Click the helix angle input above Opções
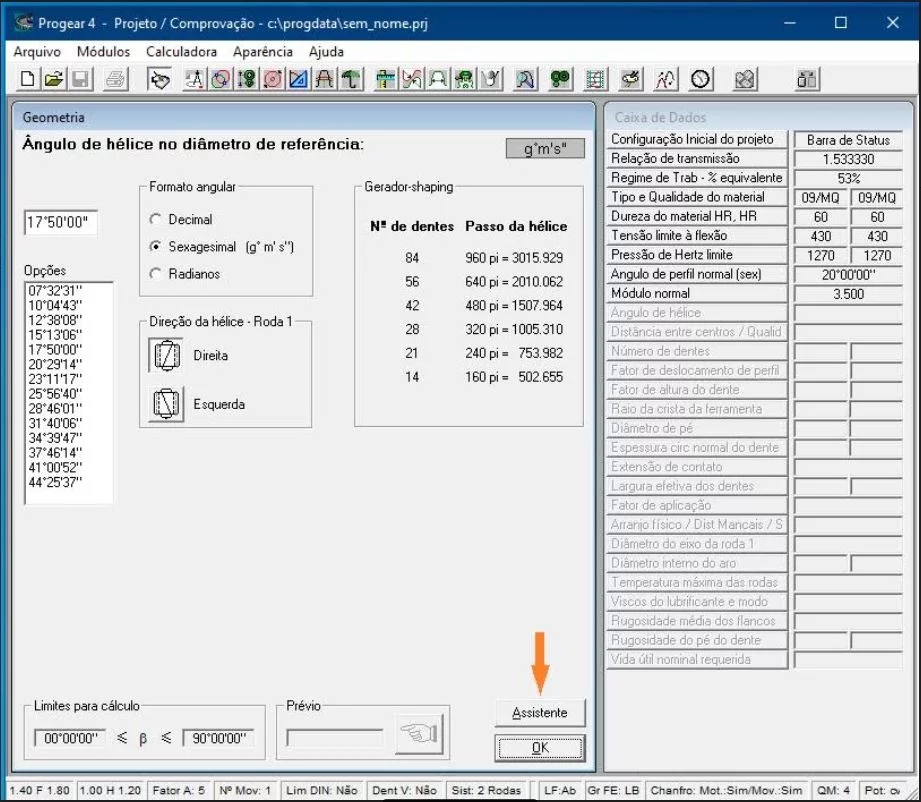 click(x=60, y=223)
